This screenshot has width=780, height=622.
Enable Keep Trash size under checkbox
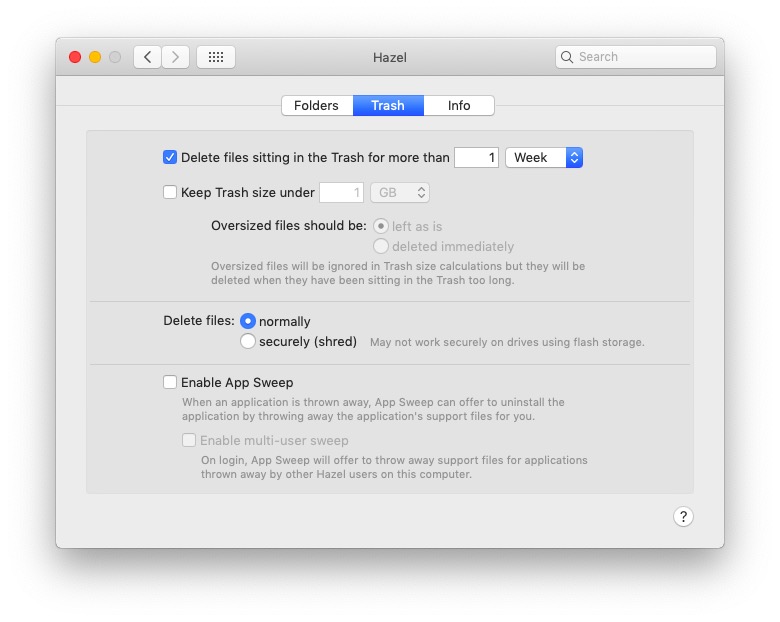[x=170, y=192]
